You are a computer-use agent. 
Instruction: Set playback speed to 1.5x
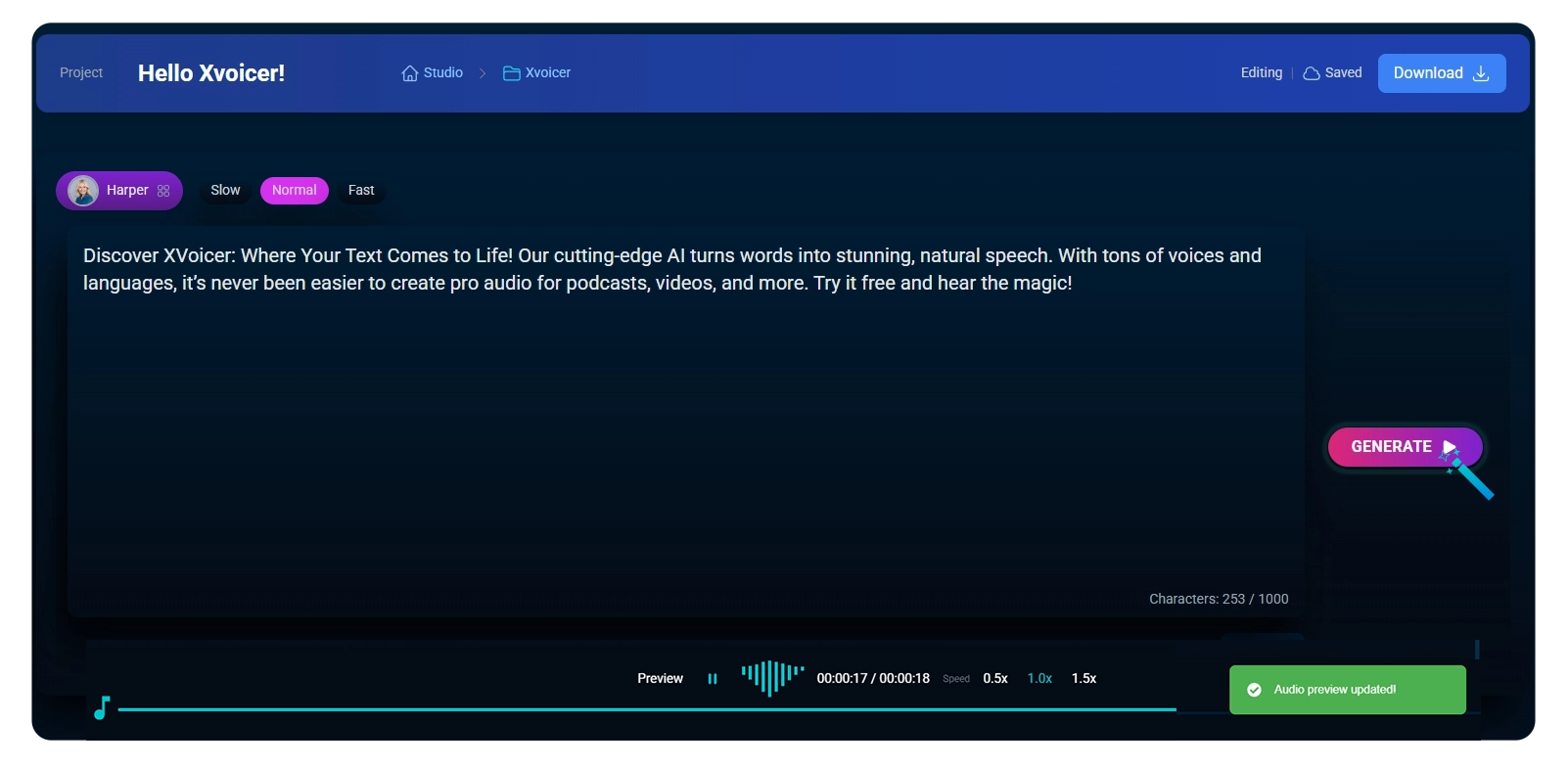coord(1084,679)
